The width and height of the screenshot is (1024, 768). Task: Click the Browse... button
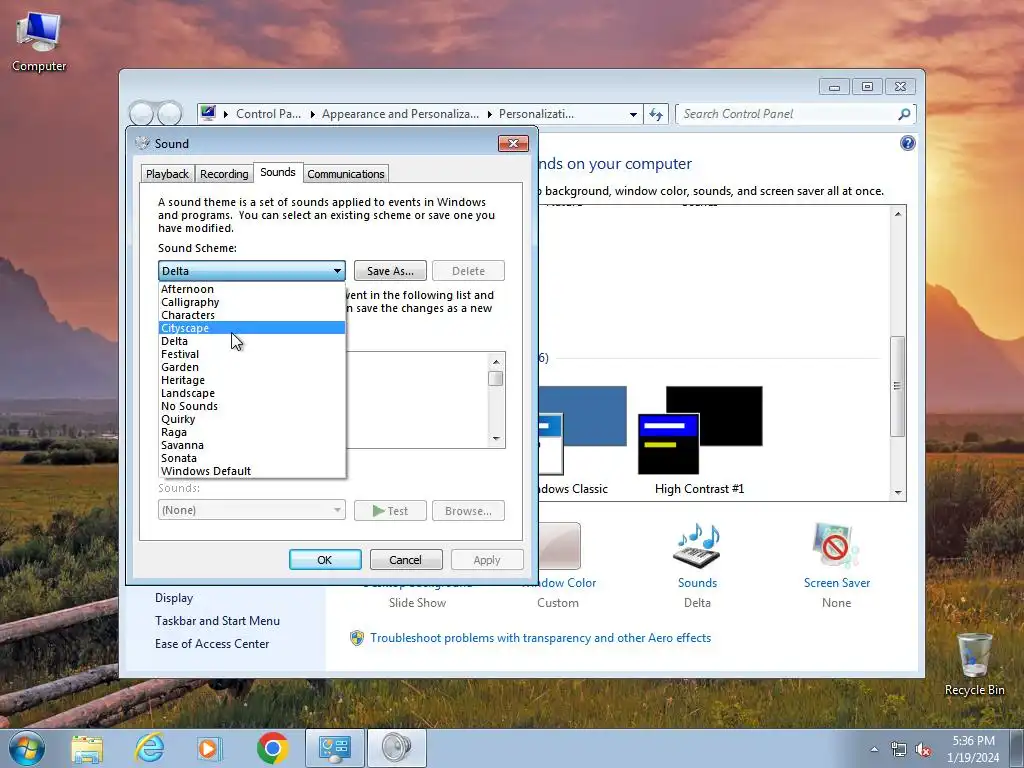pos(468,511)
